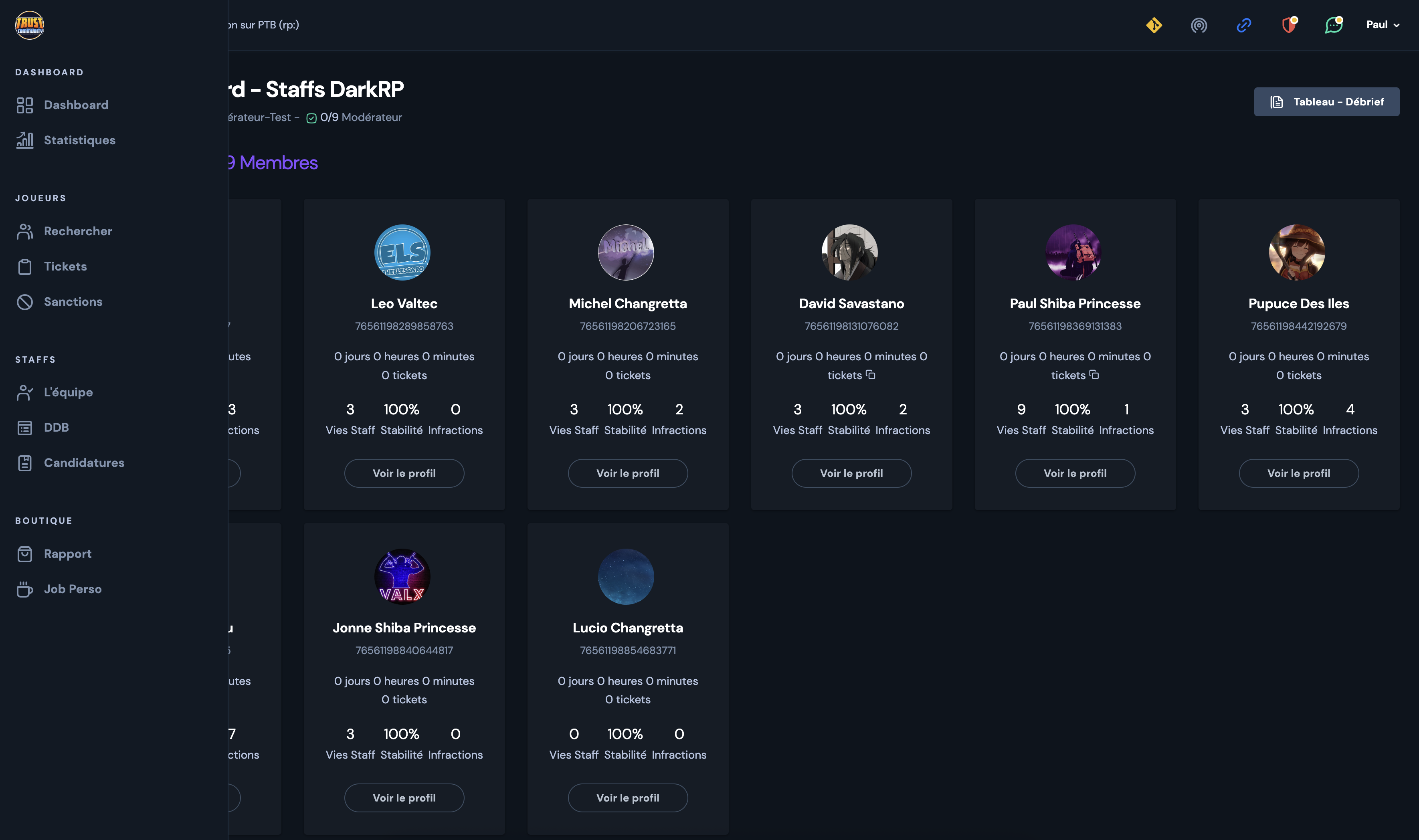Open the red shield notification icon
The image size is (1419, 840).
[1289, 25]
